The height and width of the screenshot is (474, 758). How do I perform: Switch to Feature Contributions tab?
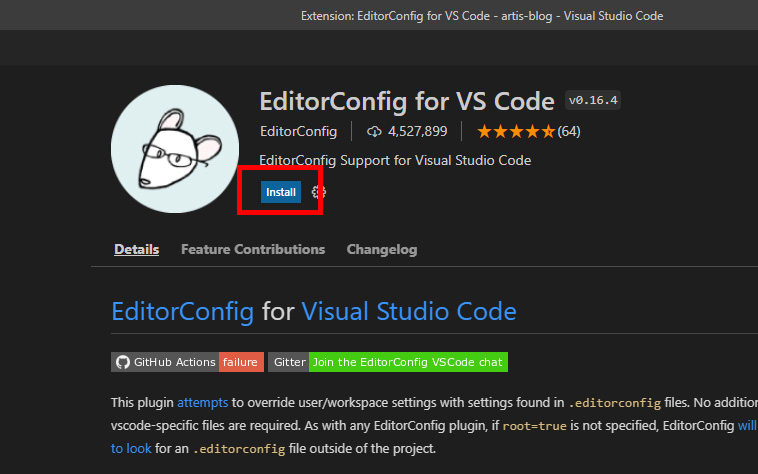coord(253,249)
